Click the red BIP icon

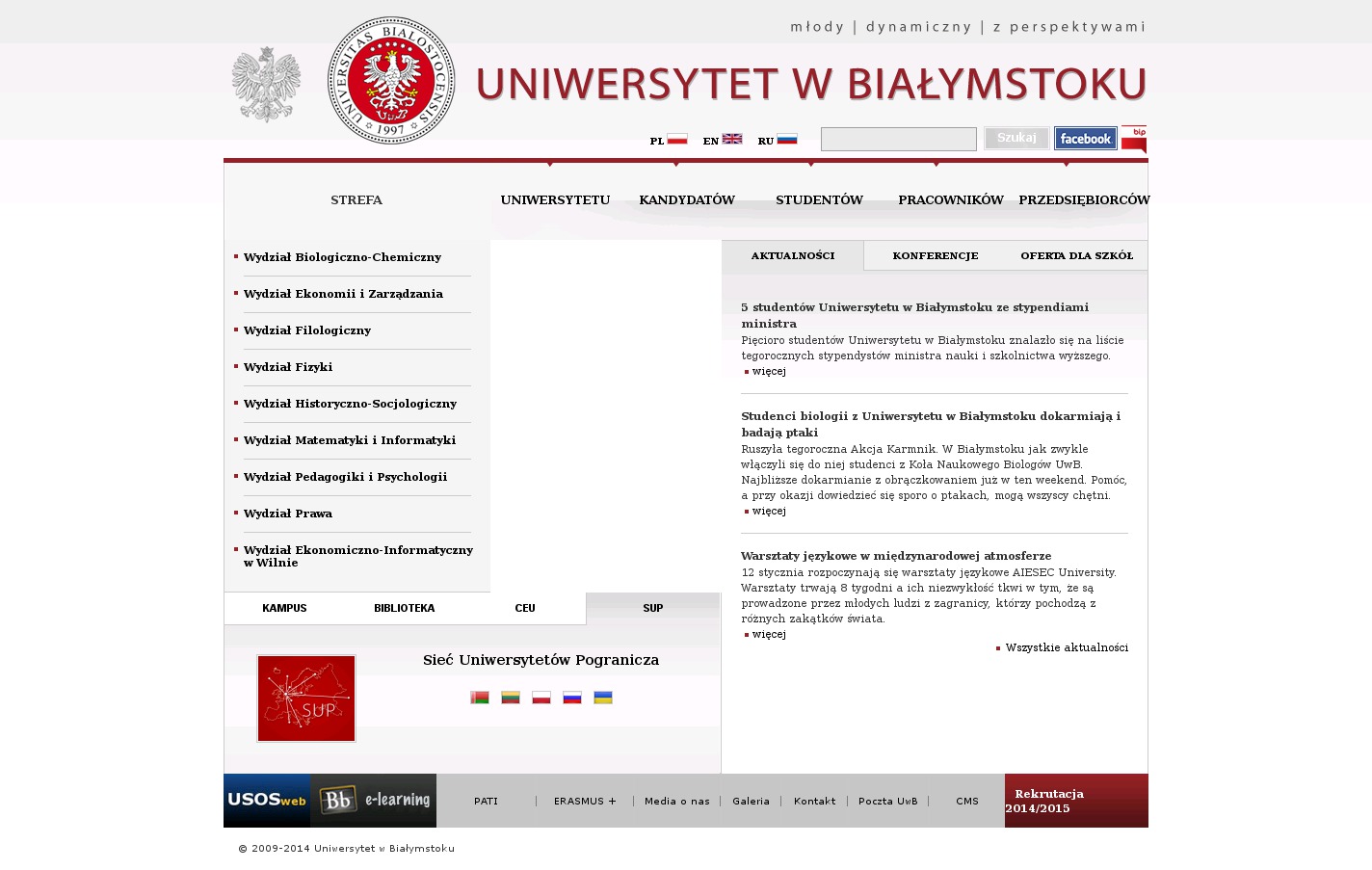[1134, 139]
